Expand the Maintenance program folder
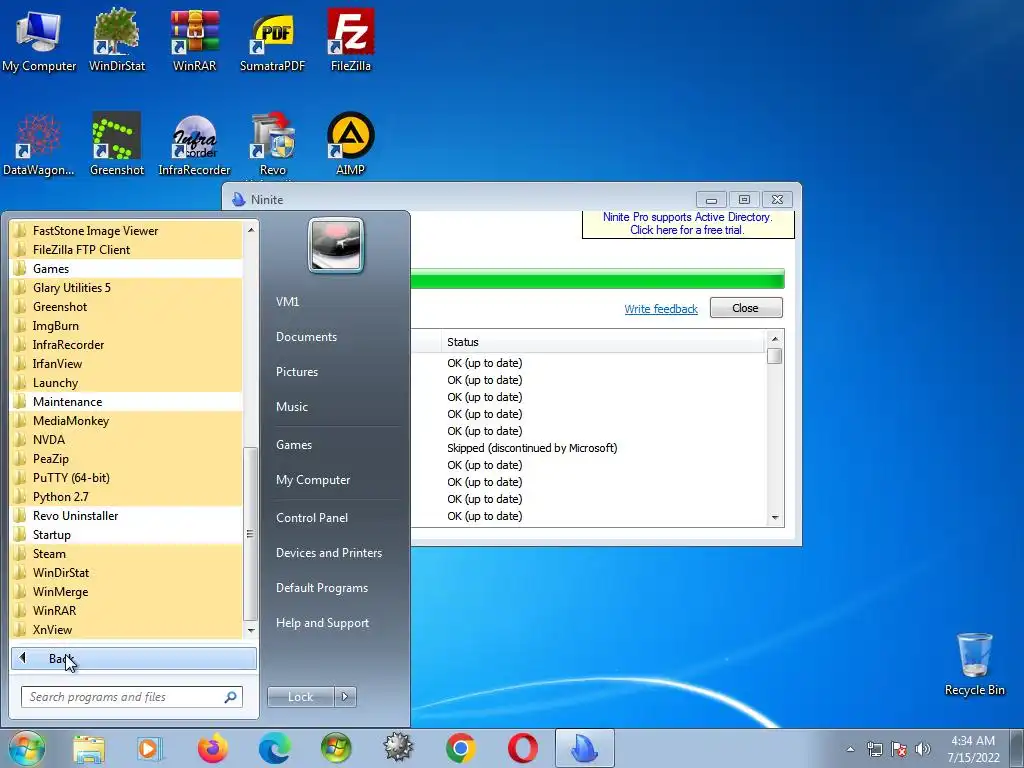 coord(127,402)
